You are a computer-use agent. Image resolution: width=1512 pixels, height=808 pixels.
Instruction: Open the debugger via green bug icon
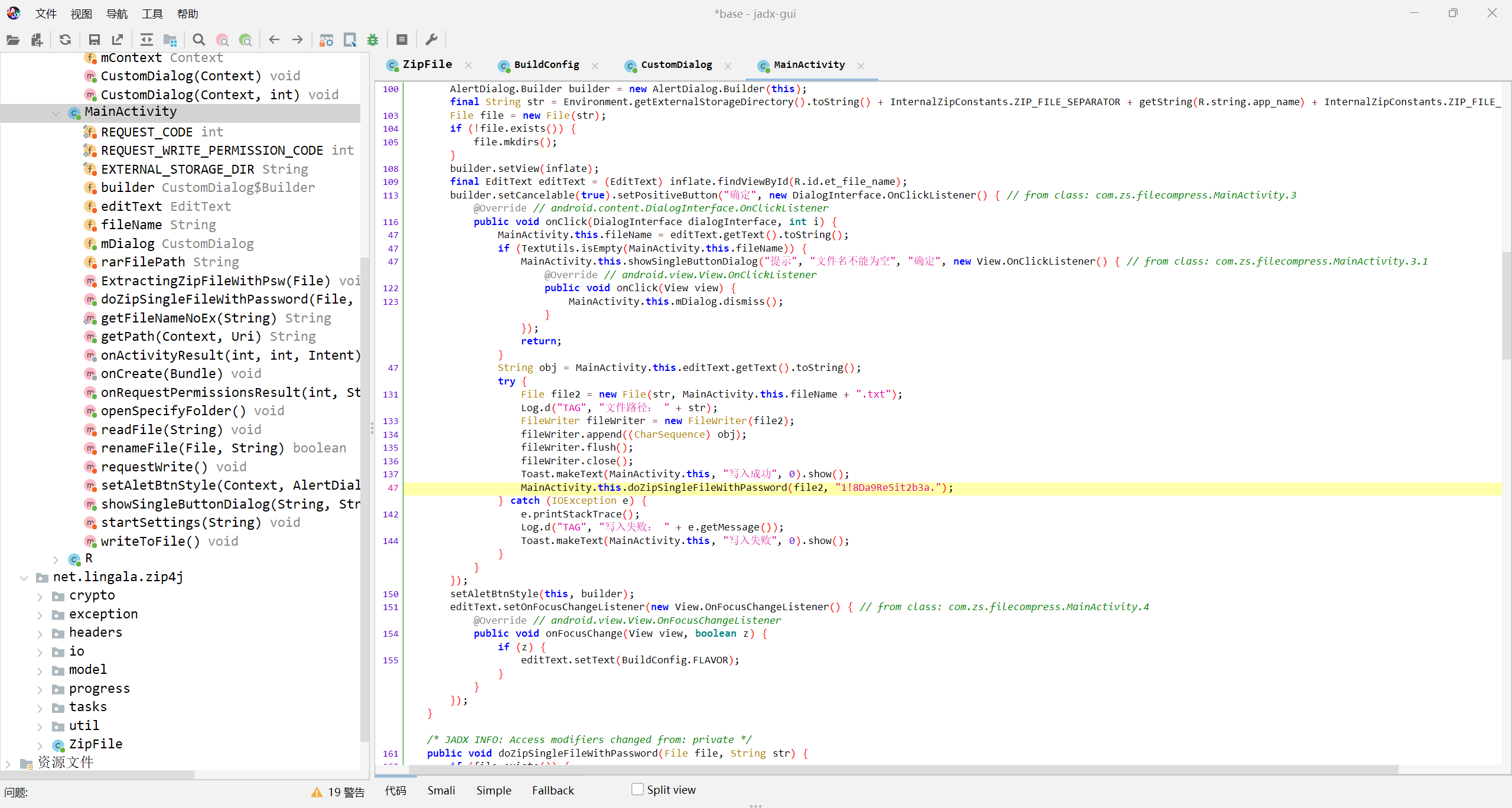373,40
